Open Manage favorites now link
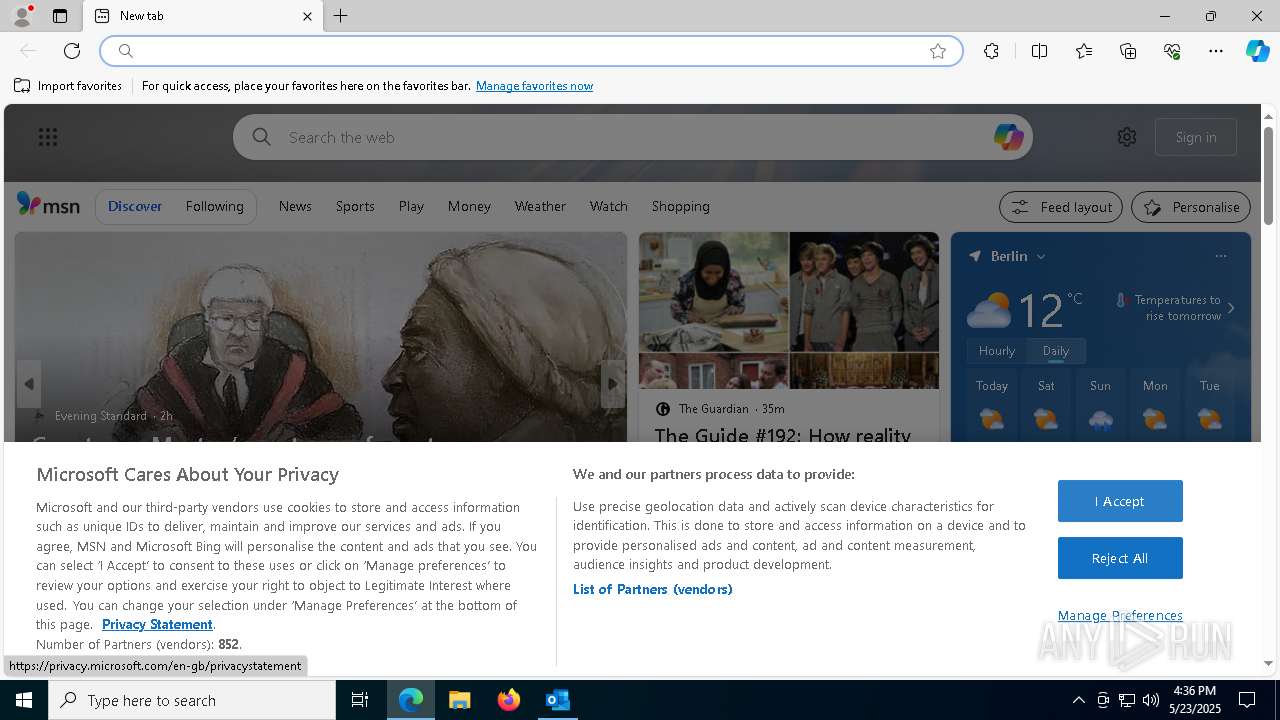The height and width of the screenshot is (720, 1280). click(x=534, y=86)
